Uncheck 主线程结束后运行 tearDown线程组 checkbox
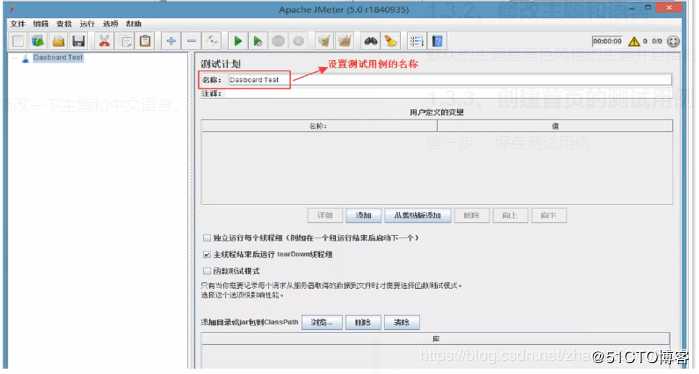 [206, 255]
